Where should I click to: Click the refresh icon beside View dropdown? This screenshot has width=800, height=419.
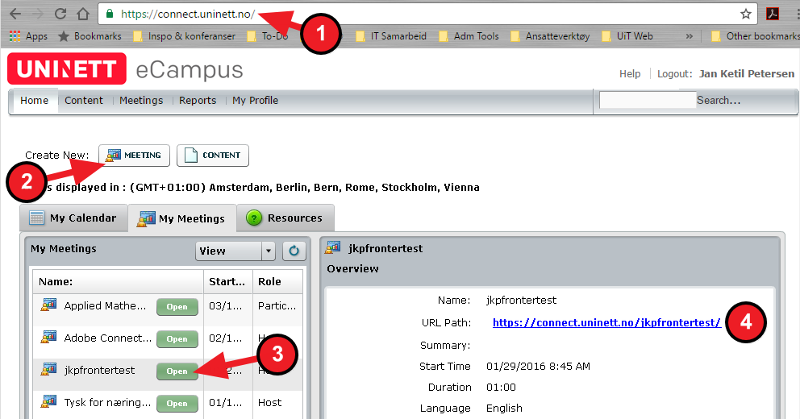[x=294, y=251]
